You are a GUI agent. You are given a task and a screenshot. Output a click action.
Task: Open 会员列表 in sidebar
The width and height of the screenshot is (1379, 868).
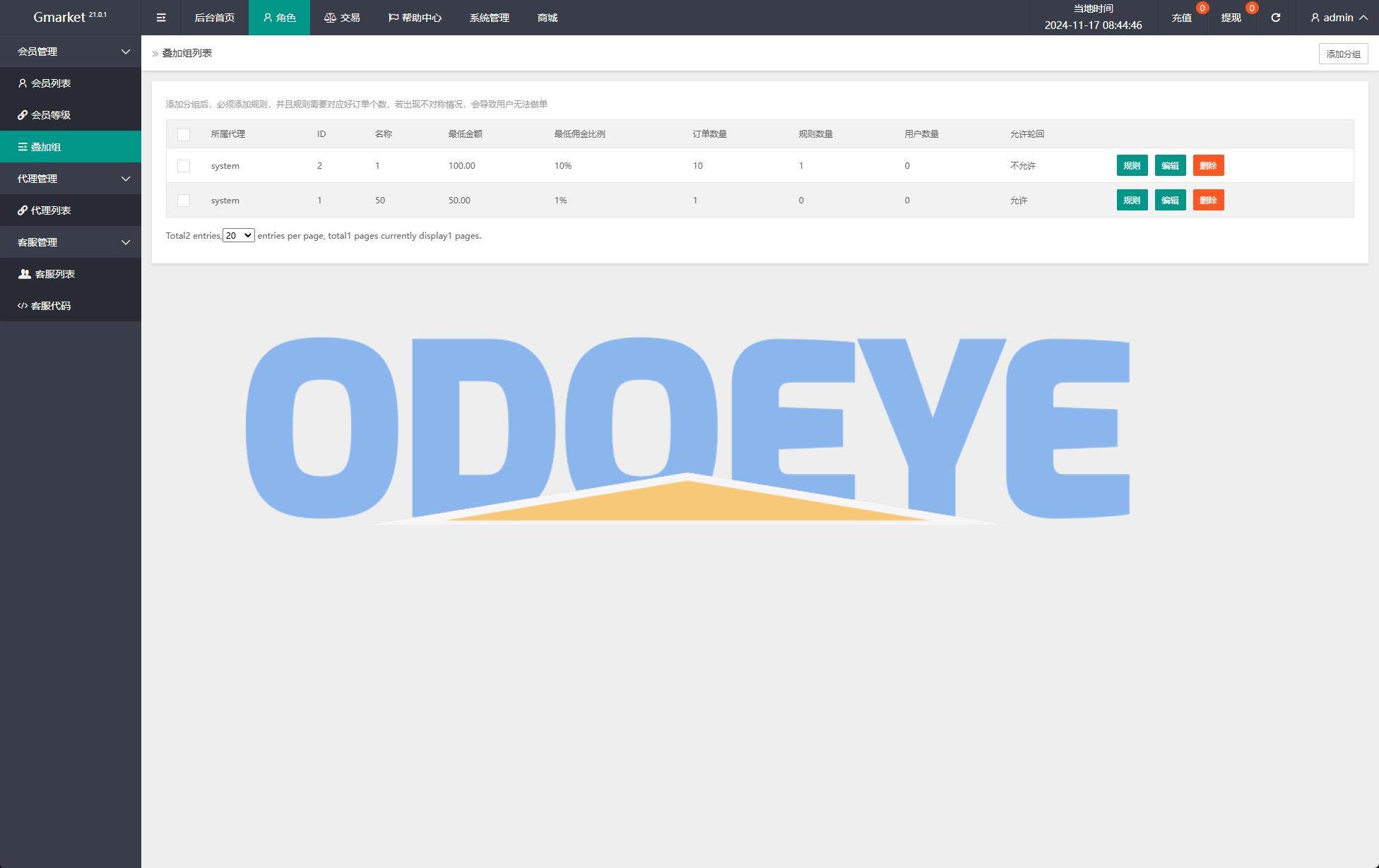tap(71, 83)
